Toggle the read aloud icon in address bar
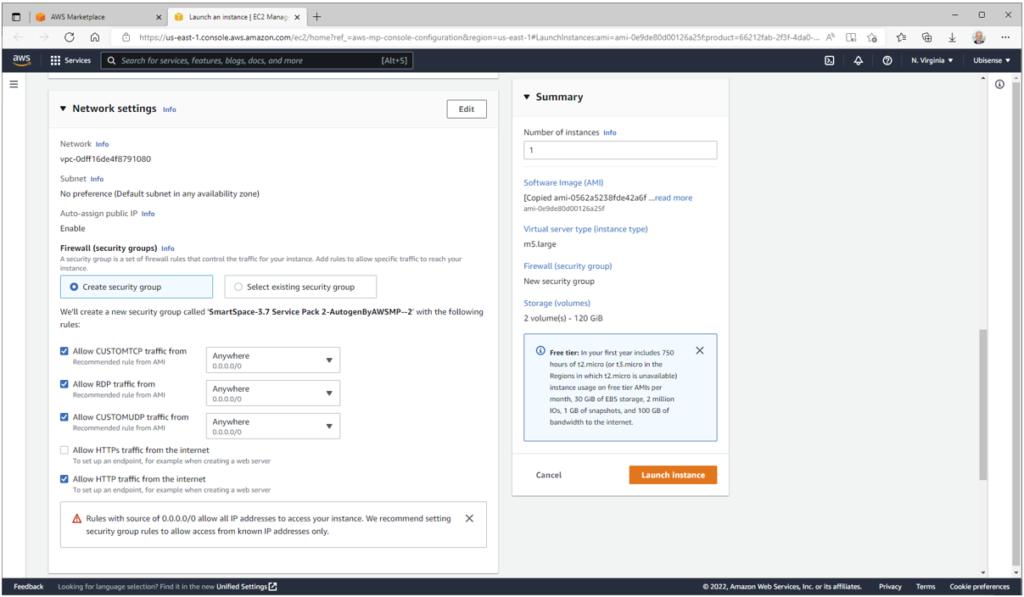This screenshot has height=597, width=1024. (830, 37)
